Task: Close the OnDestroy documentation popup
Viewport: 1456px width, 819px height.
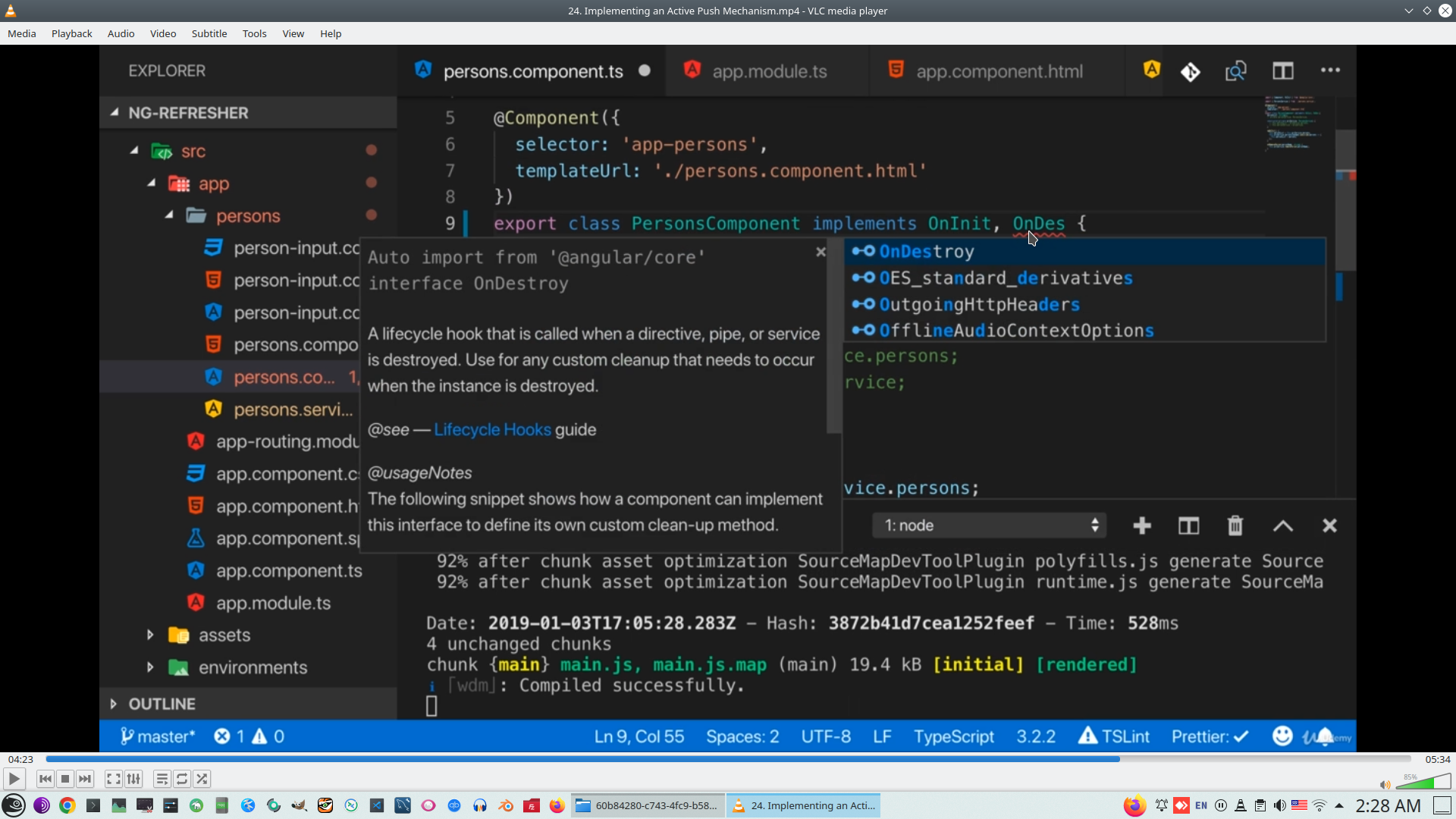Action: click(x=821, y=252)
